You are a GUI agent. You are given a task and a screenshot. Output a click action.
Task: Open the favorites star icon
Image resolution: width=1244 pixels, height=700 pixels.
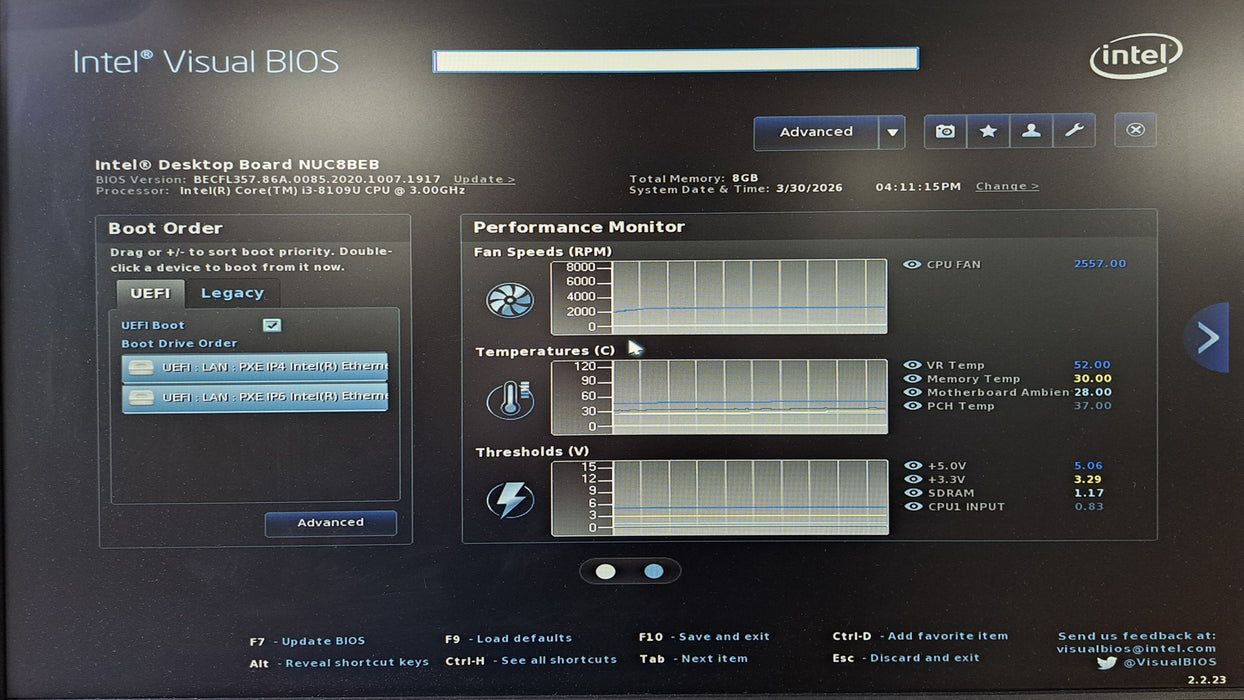pyautogui.click(x=988, y=131)
